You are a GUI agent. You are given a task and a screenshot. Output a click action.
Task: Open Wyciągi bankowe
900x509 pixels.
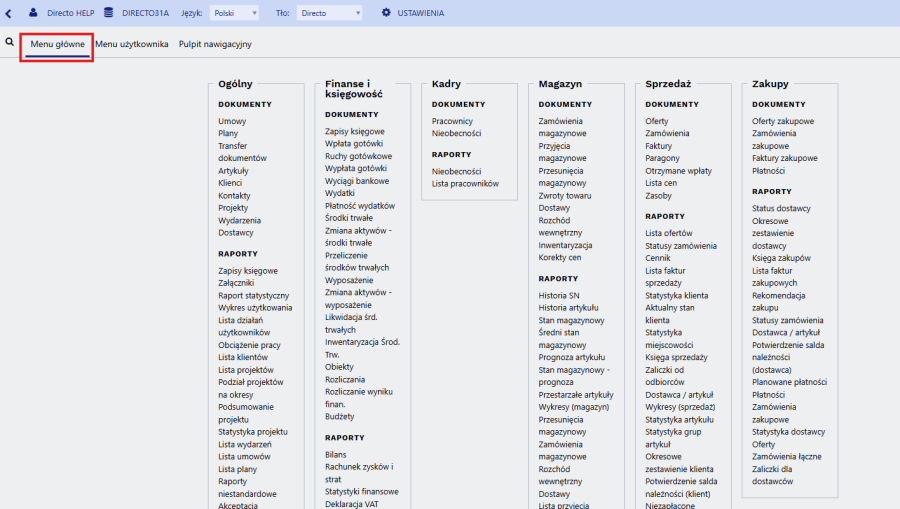(x=357, y=181)
